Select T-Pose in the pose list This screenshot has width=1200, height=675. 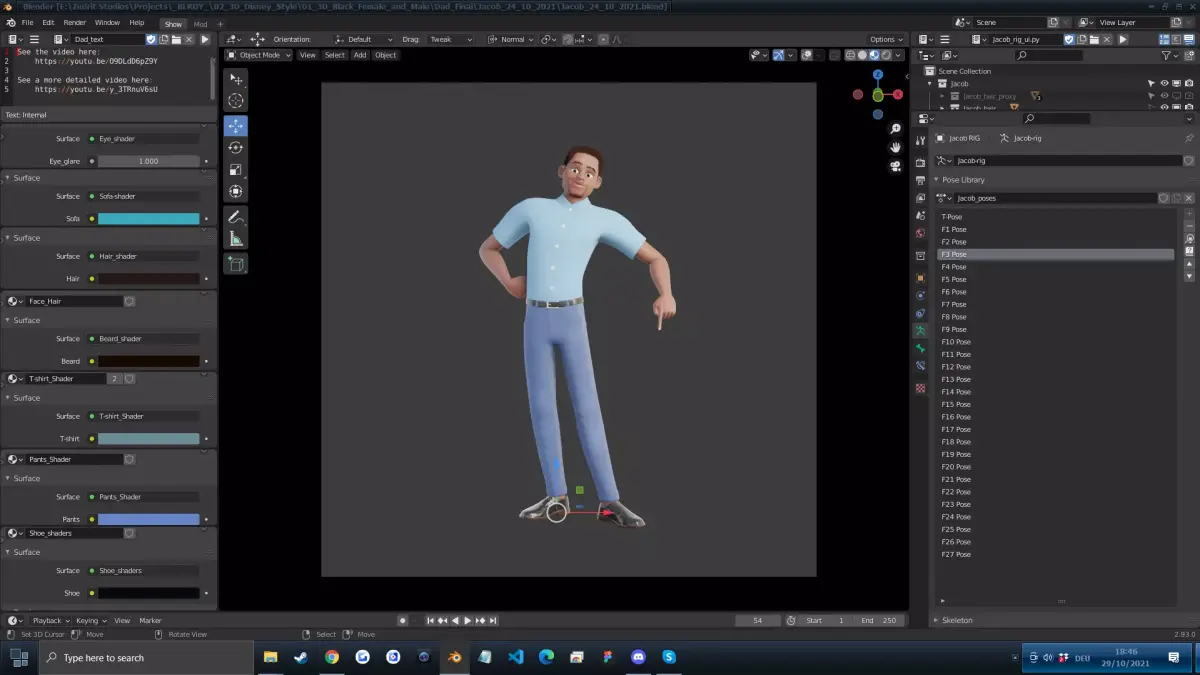click(x=1055, y=217)
